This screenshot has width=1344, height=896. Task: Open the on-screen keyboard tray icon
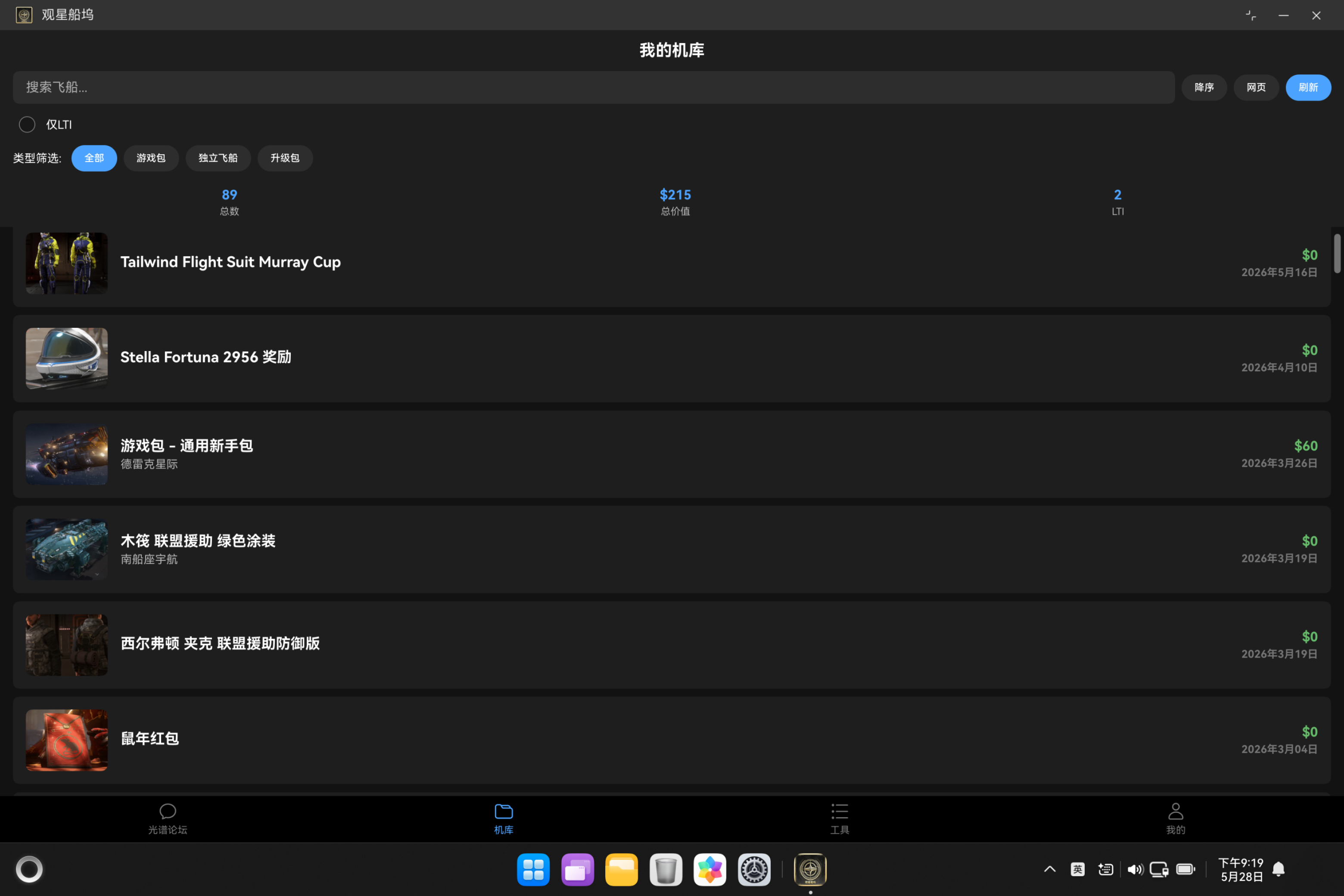point(1105,869)
